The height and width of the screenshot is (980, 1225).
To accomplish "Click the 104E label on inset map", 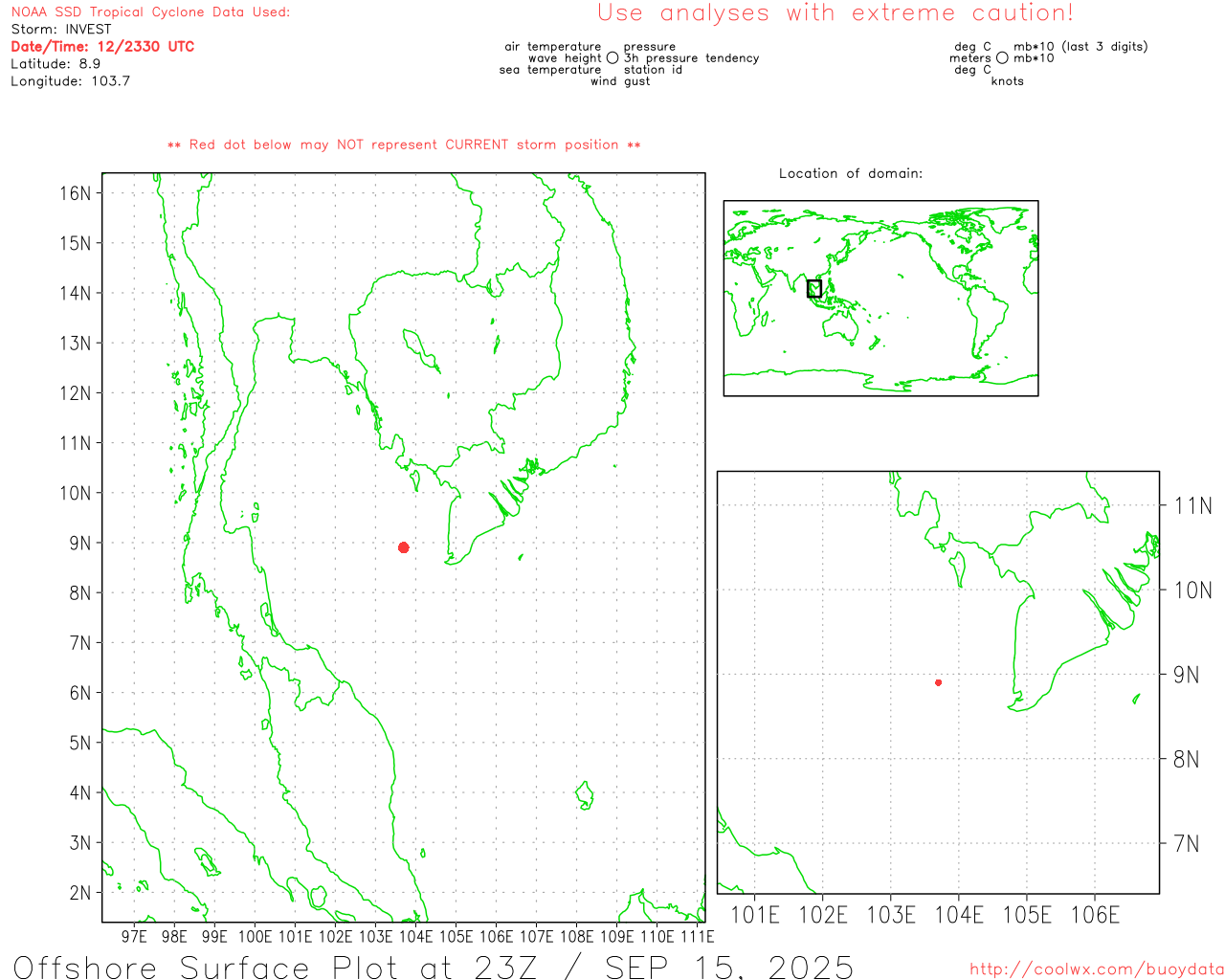I will click(x=959, y=916).
